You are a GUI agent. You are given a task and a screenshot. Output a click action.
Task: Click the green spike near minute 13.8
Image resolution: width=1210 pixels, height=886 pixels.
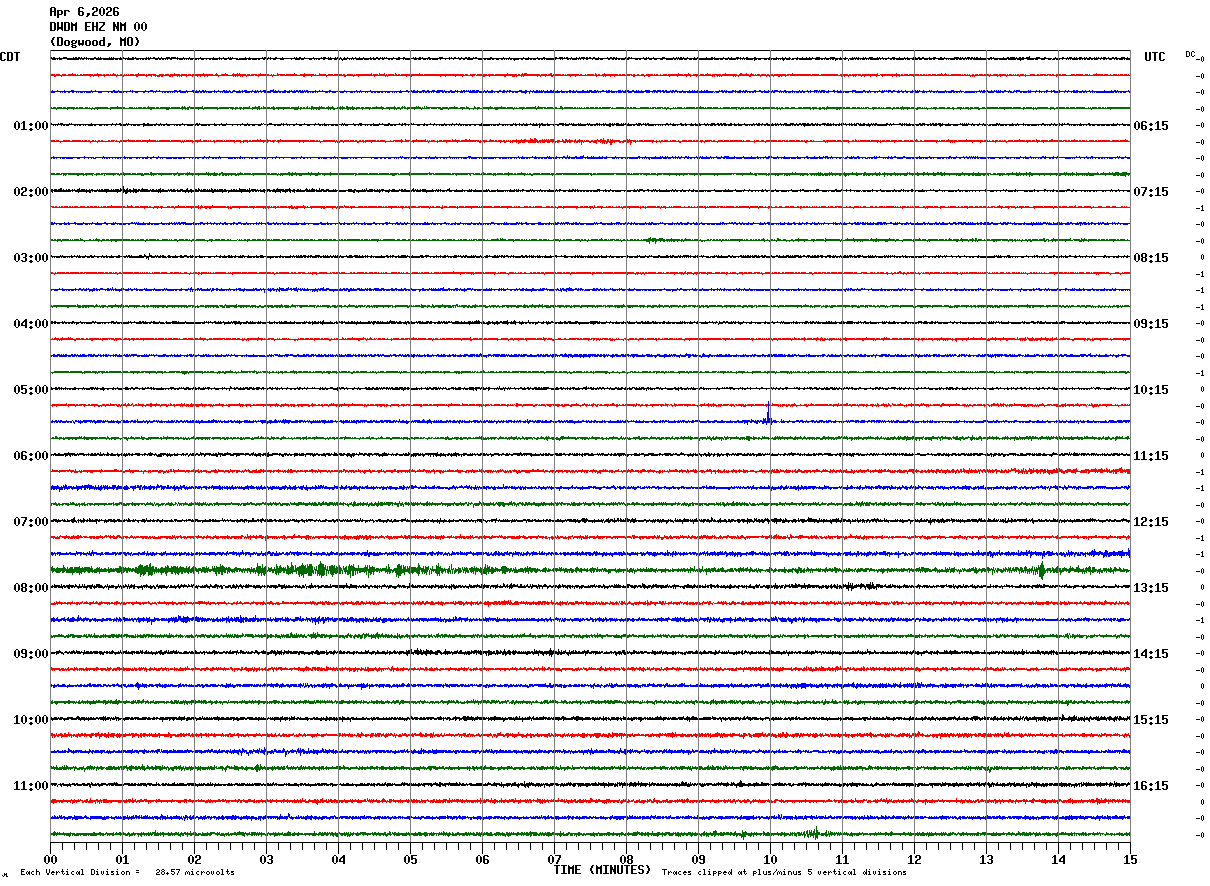tap(1042, 570)
